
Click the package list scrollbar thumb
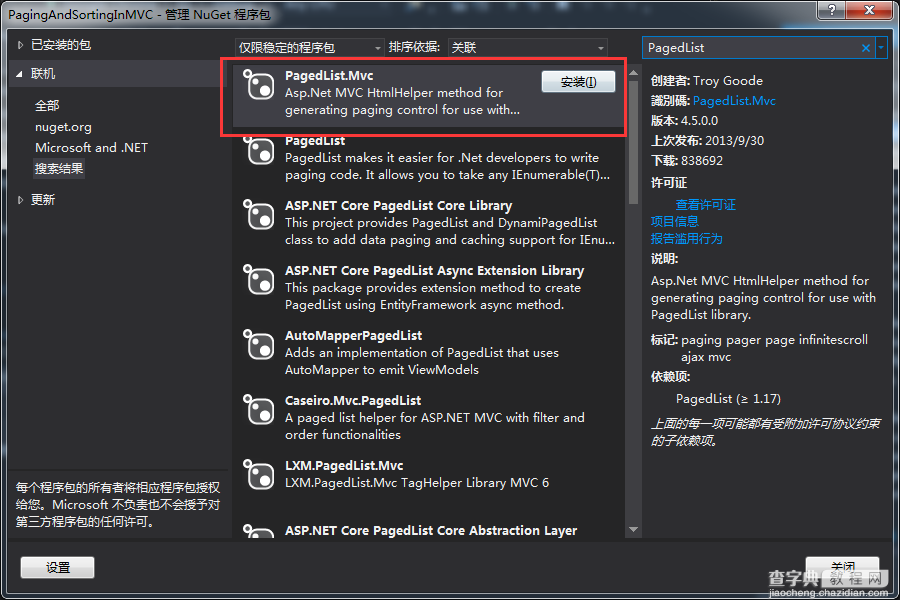coord(634,142)
